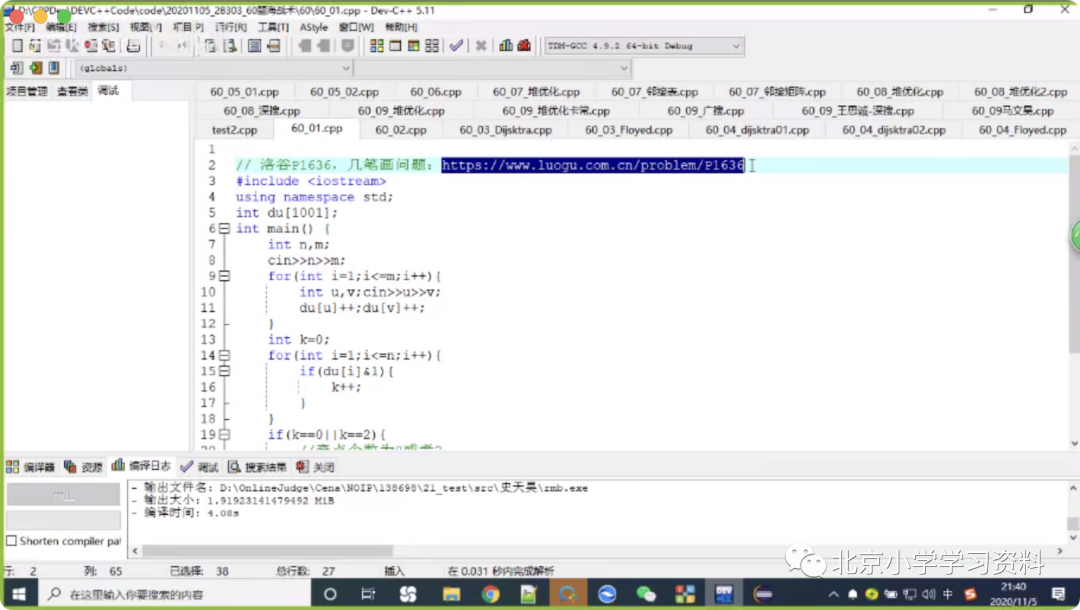Show hidden system tray icons chevron
The height and width of the screenshot is (610, 1080).
[x=833, y=593]
